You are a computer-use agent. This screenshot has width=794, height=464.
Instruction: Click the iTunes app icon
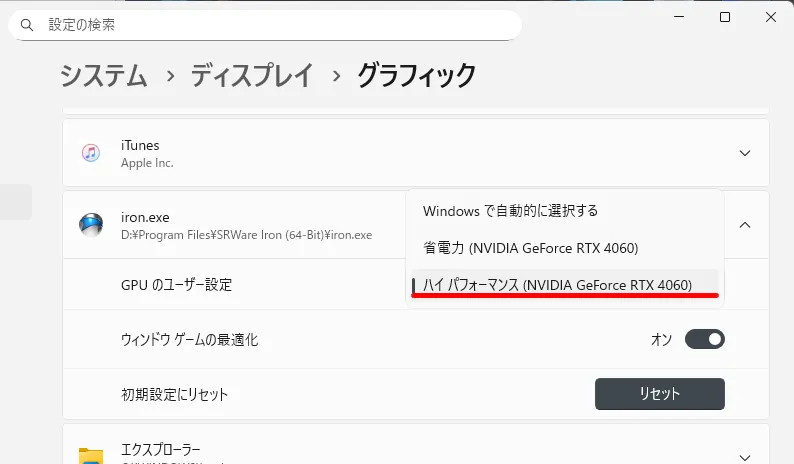click(x=91, y=153)
